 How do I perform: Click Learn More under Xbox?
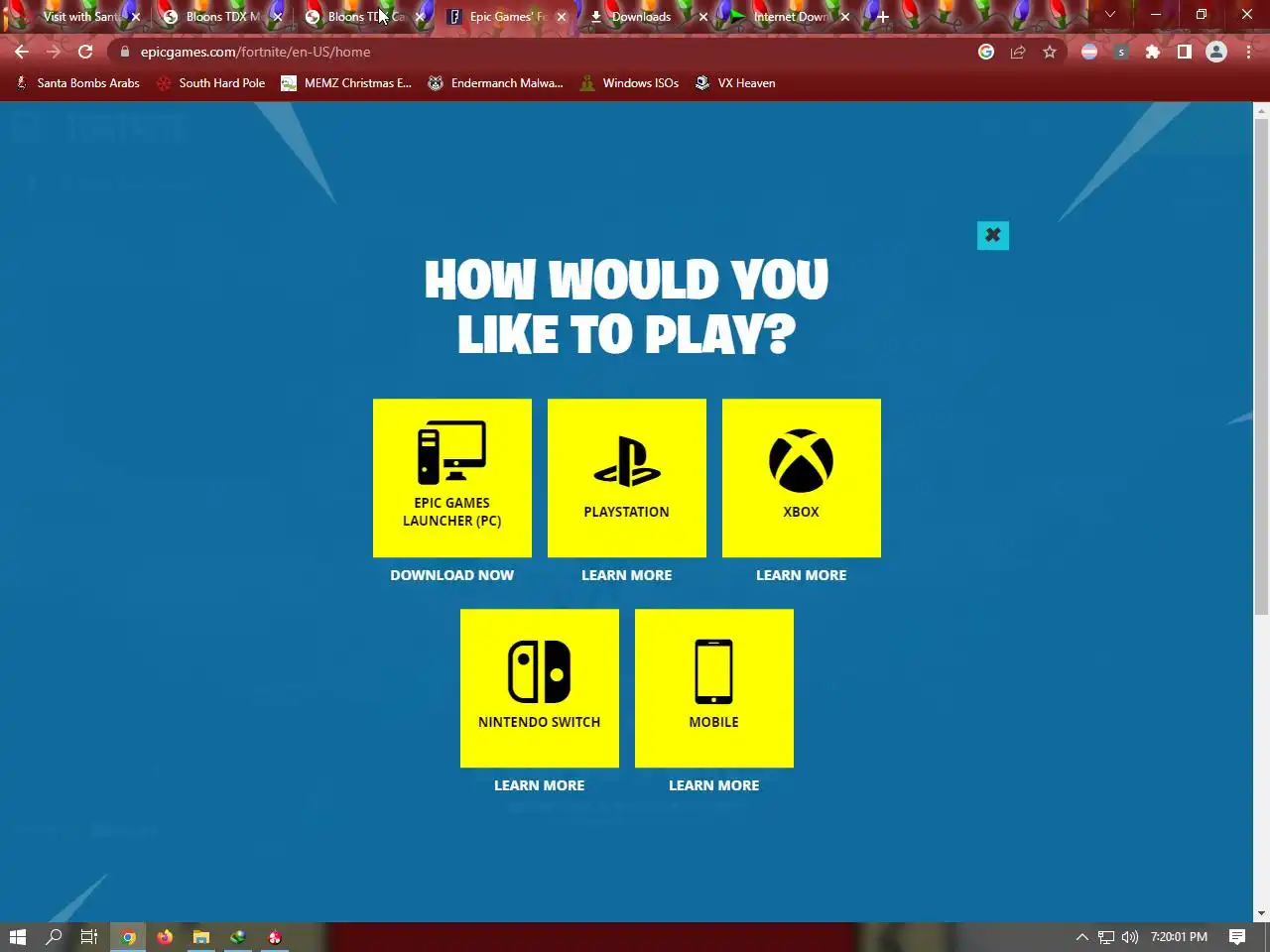[x=802, y=575]
